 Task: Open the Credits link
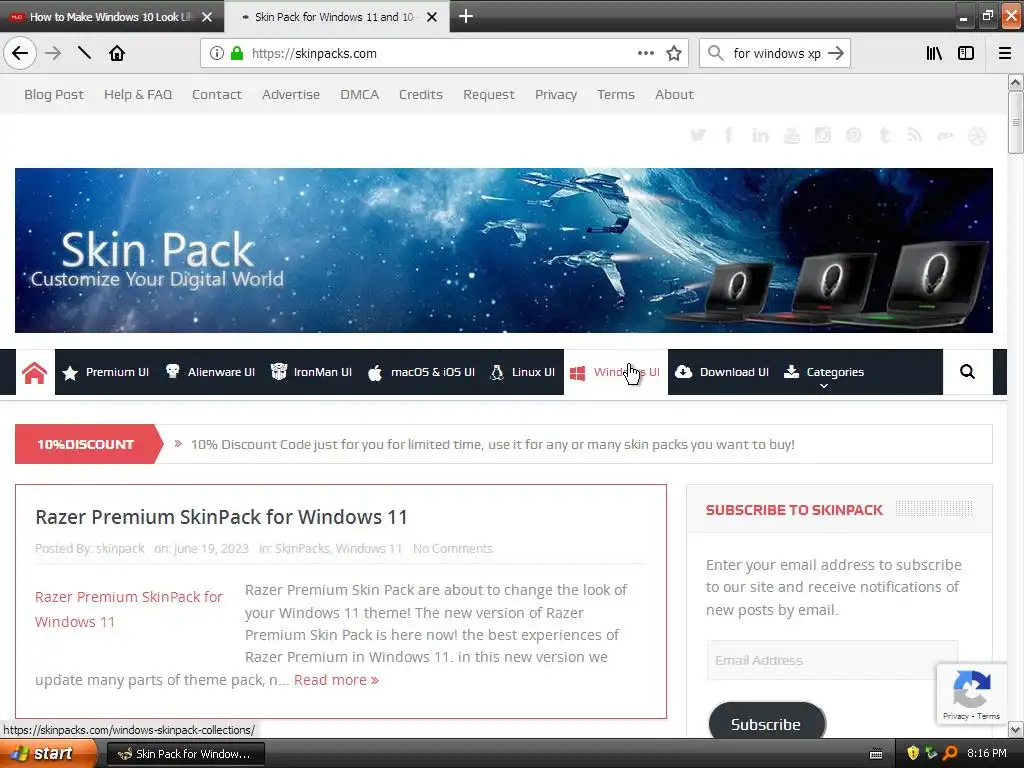(421, 95)
